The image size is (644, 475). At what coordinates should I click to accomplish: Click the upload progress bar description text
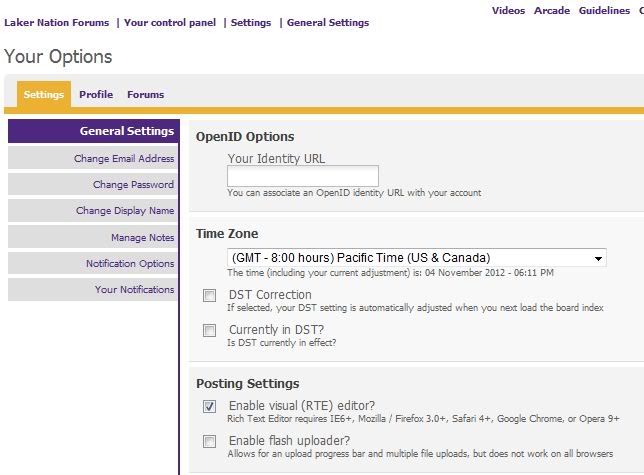click(x=420, y=454)
